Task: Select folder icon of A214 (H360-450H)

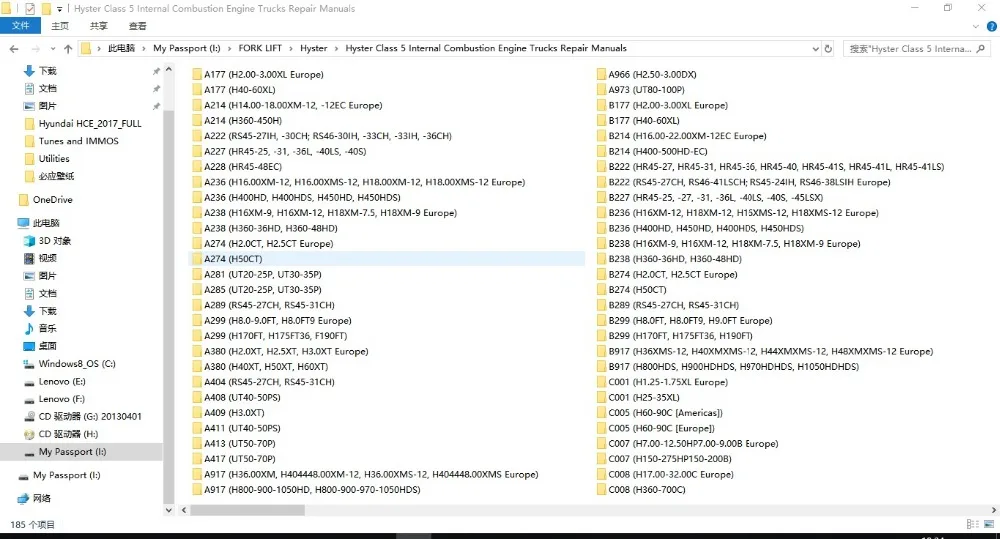Action: [197, 121]
